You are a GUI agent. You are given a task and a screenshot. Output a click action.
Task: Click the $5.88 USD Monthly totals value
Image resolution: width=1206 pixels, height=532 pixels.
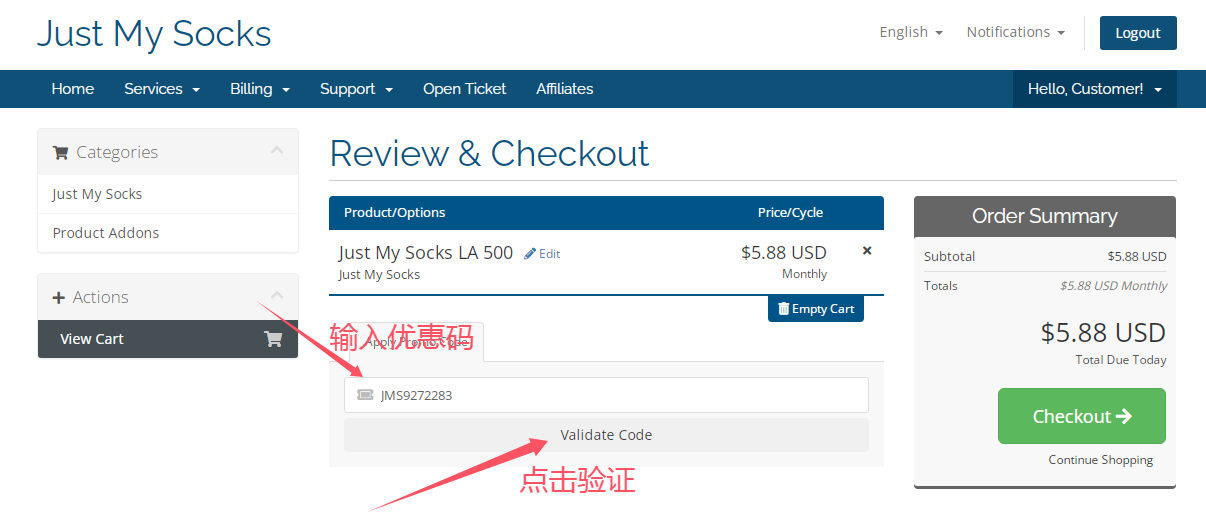[x=1113, y=286]
